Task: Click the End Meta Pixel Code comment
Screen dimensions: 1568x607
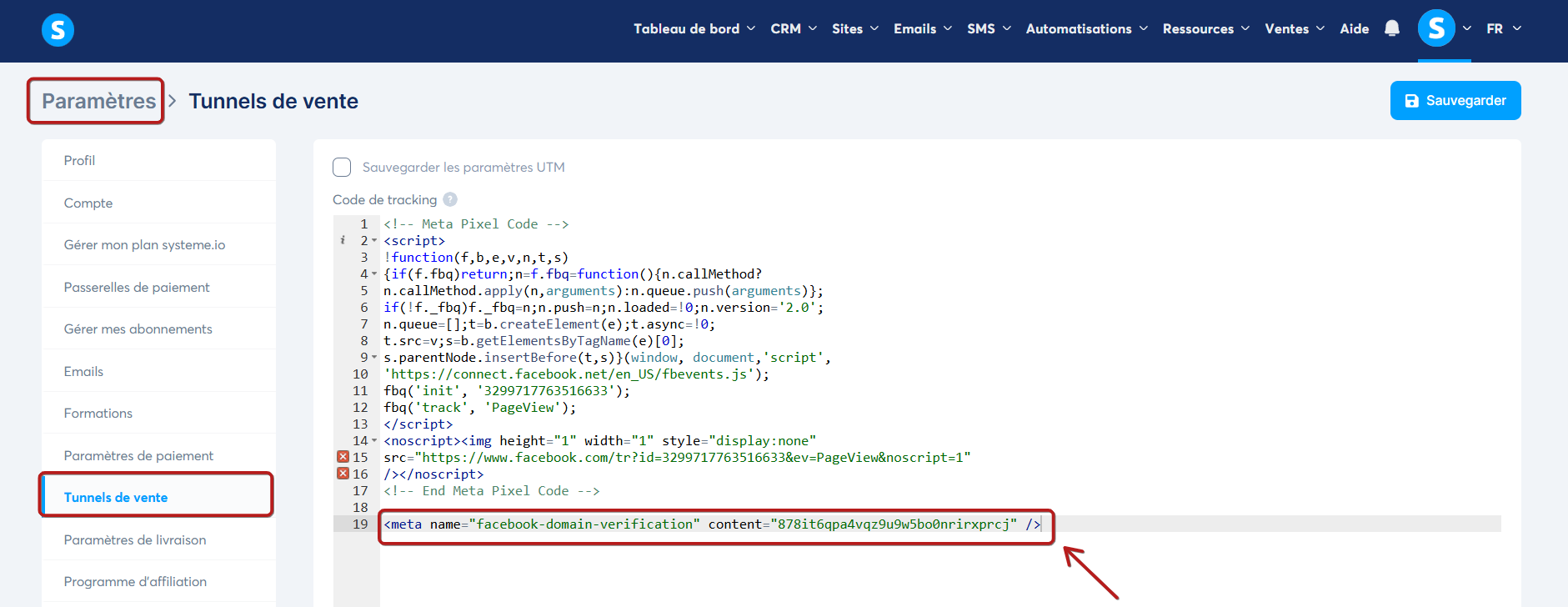Action: click(x=491, y=490)
